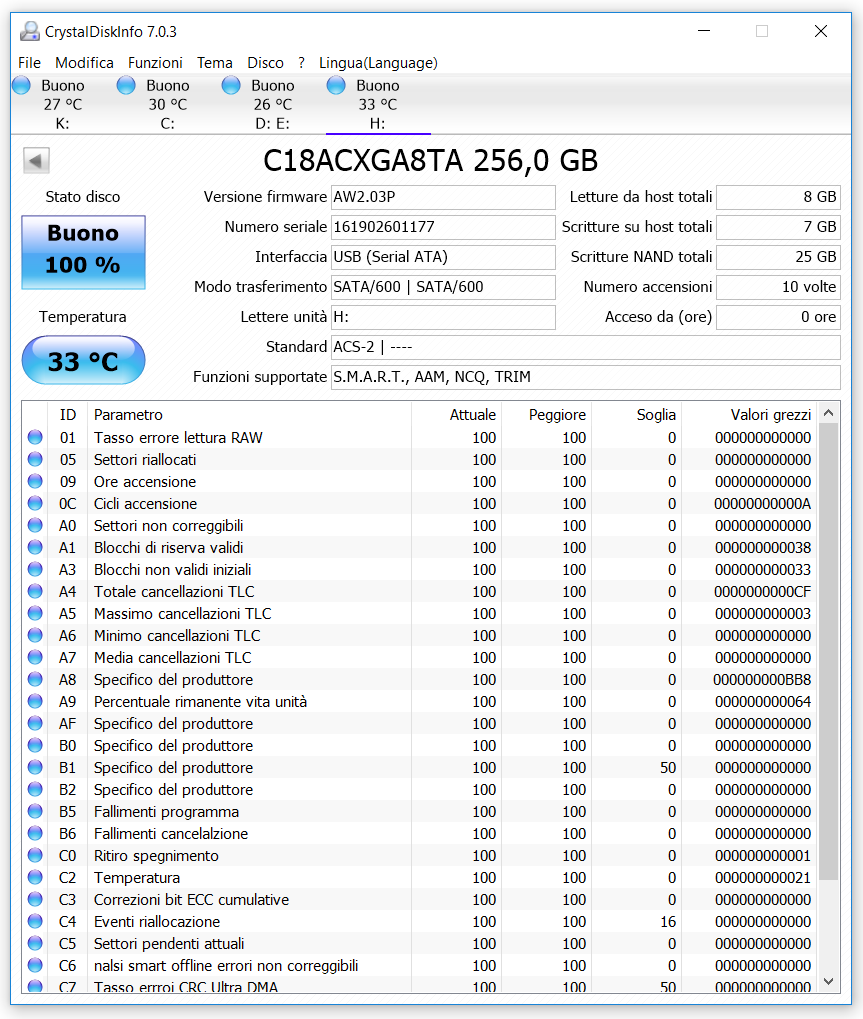Click status orb for Fallimenti cancelalzione row
Viewport: 863px width, 1019px height.
35,833
